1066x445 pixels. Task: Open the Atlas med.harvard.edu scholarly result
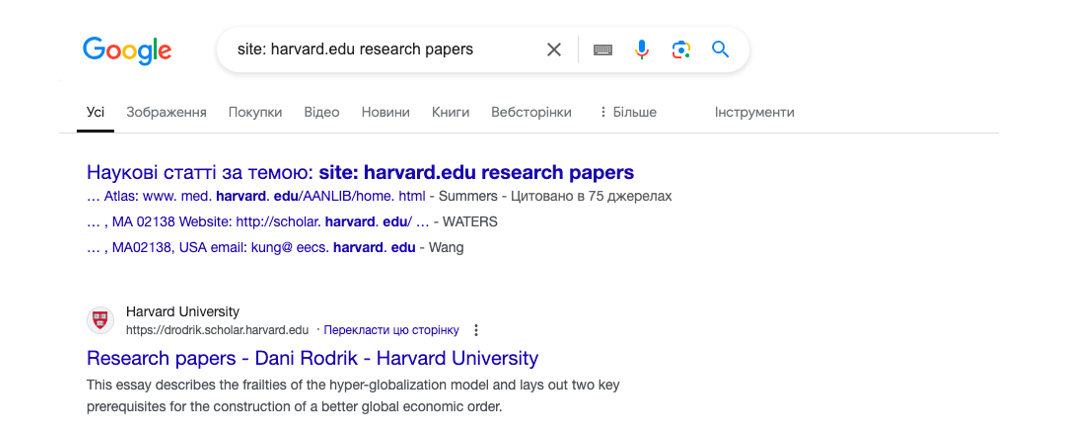point(256,197)
